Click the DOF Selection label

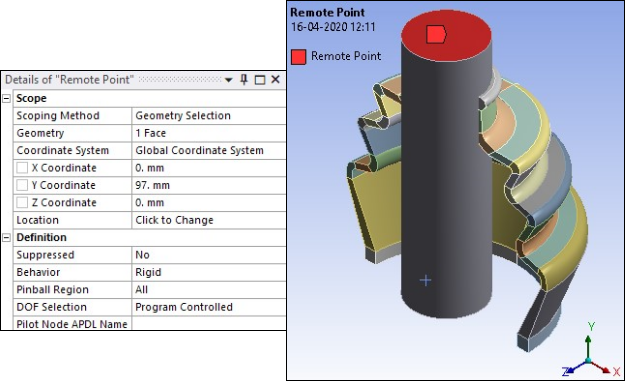(x=51, y=307)
